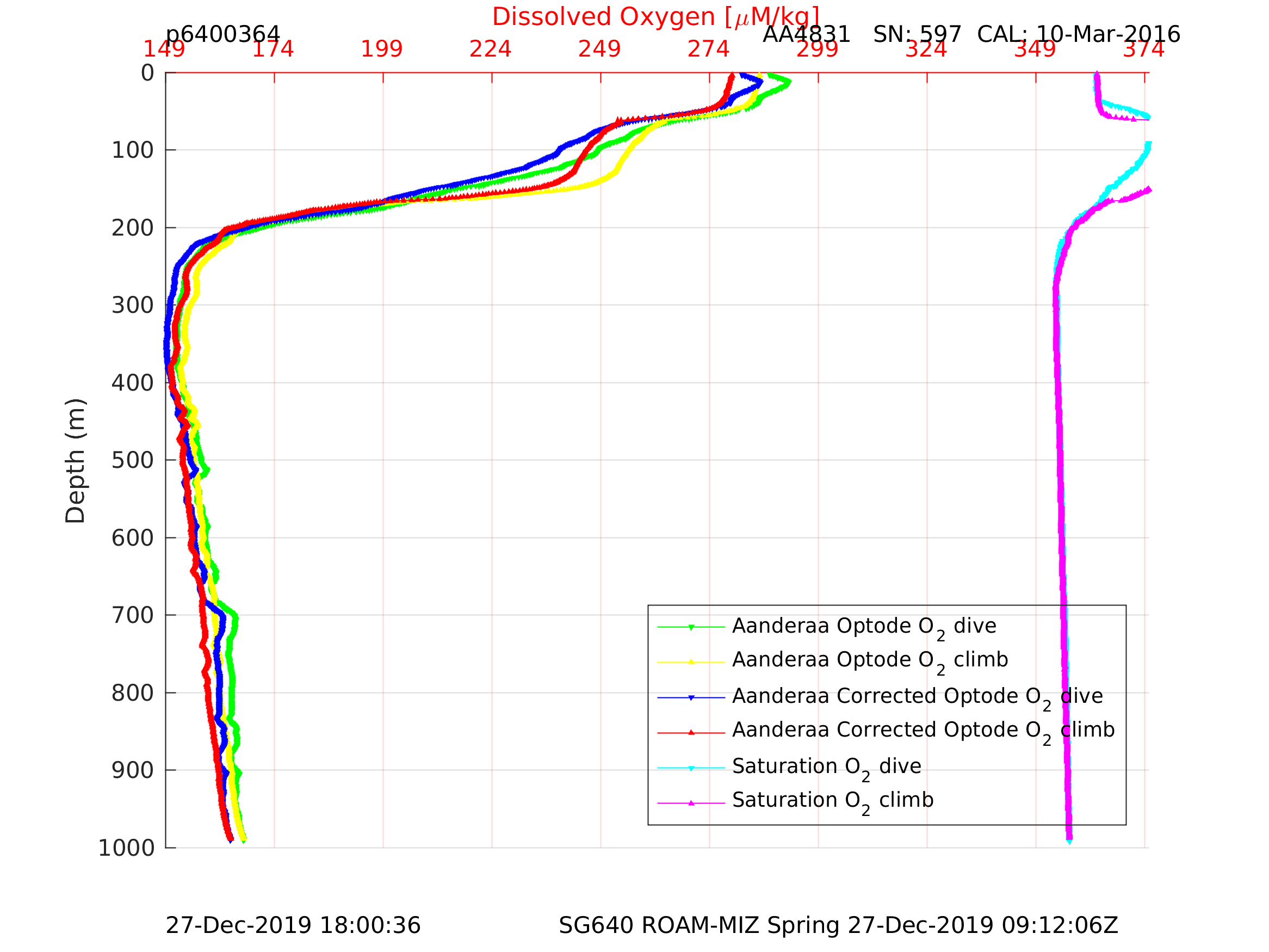Click x-axis tick label '199'
The width and height of the screenshot is (1269, 952).
(x=382, y=50)
